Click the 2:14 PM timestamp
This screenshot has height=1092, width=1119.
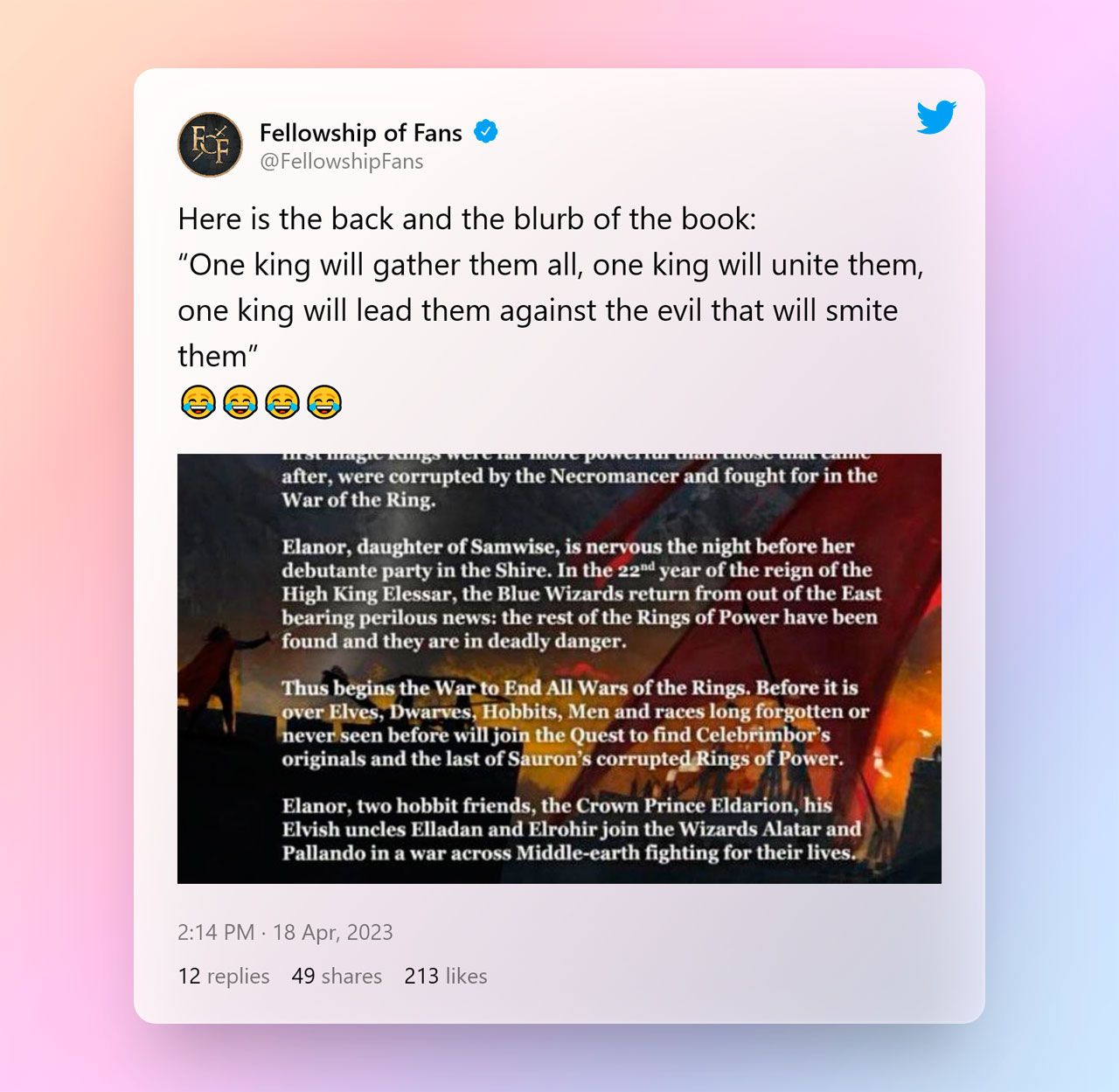(x=216, y=932)
